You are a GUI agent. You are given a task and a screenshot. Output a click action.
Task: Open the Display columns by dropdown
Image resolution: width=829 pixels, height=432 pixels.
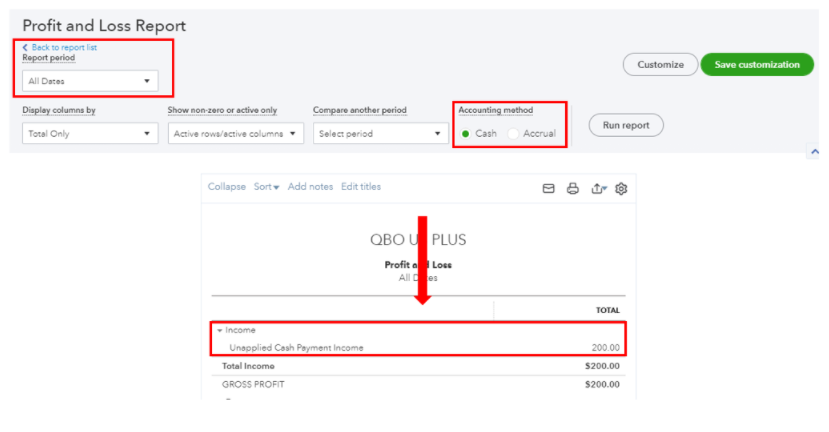click(90, 133)
